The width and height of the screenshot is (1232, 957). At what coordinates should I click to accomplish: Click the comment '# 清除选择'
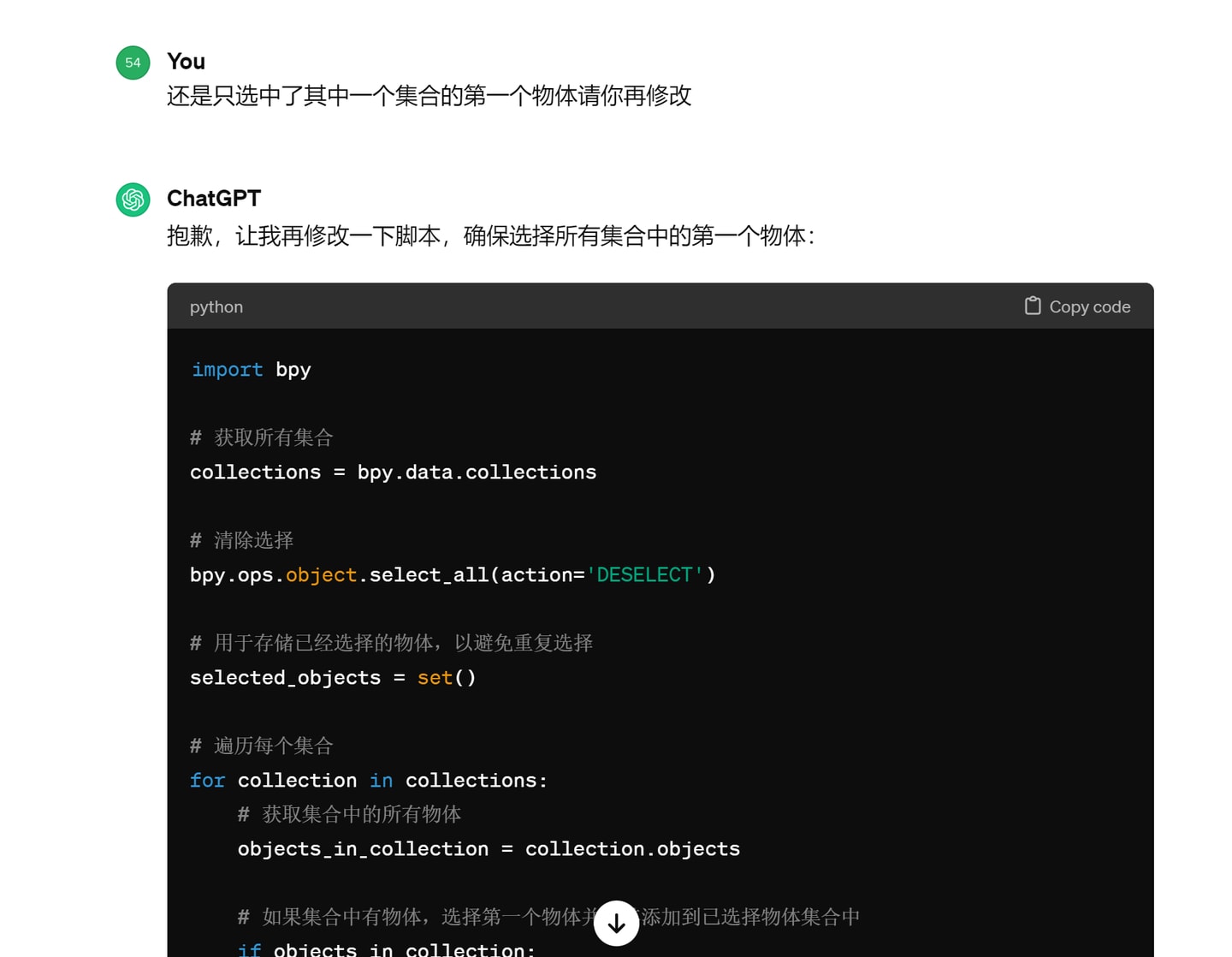[x=241, y=541]
